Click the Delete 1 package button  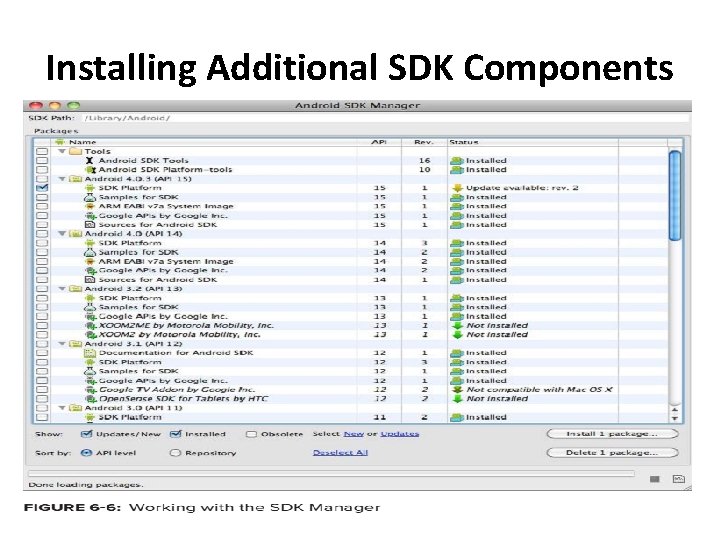[x=613, y=453]
